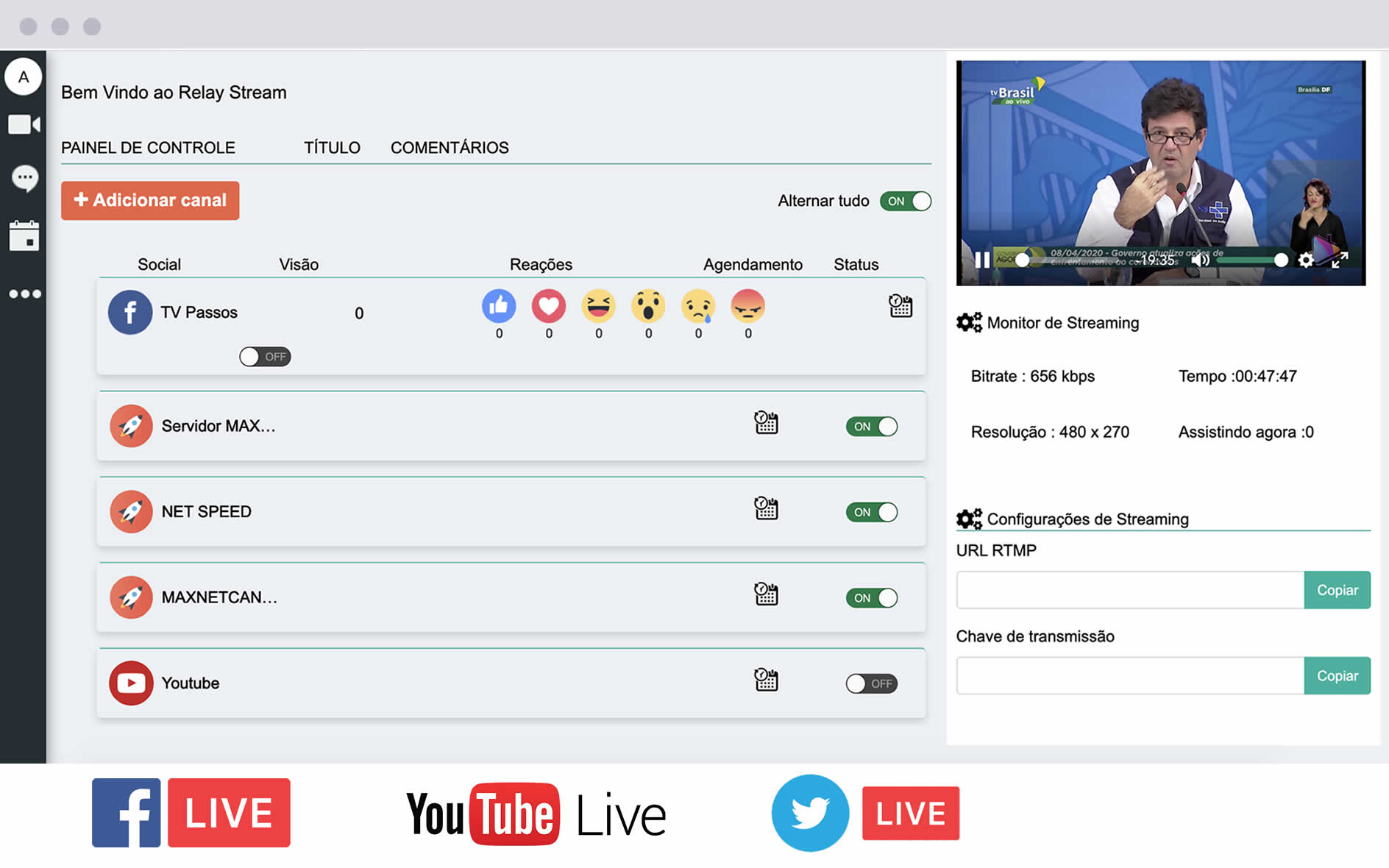The height and width of the screenshot is (868, 1389).
Task: Click the Chave de transmissão input field
Action: (1130, 675)
